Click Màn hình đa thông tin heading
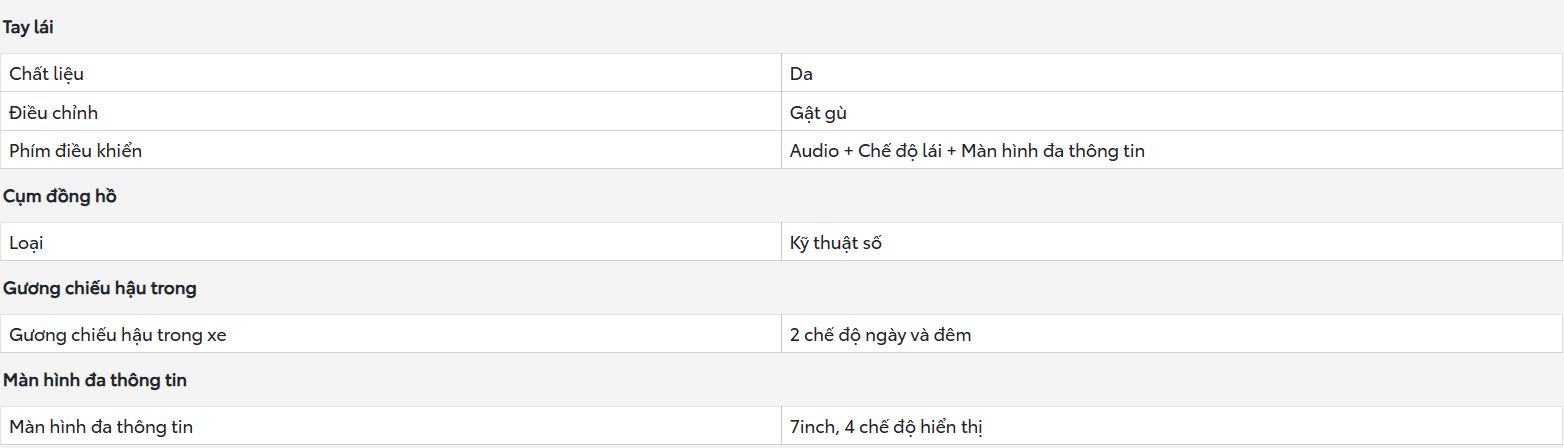 tap(95, 380)
